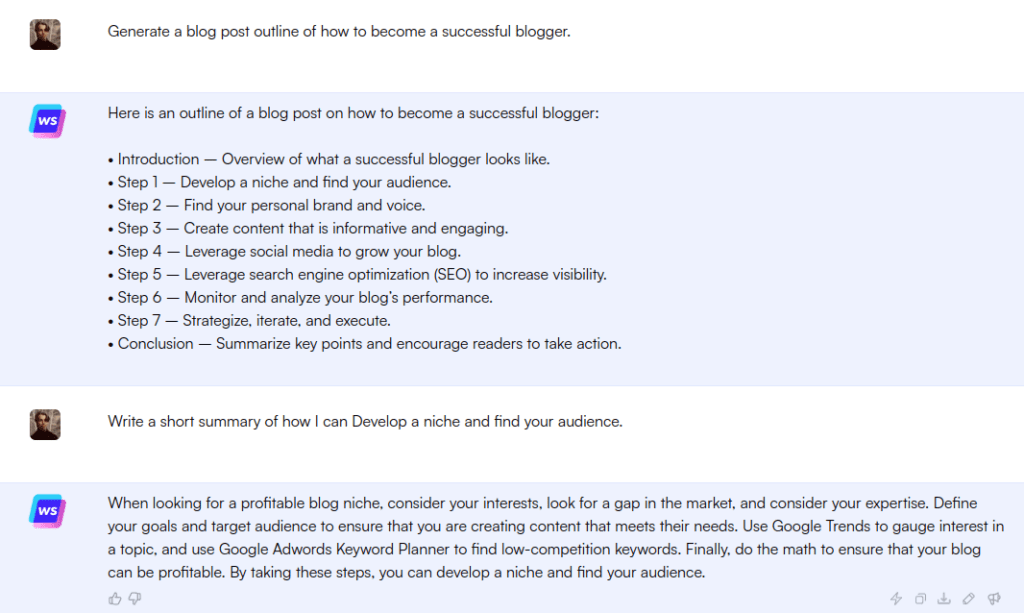1024x613 pixels.
Task: Edit the response using the pencil icon
Action: point(968,598)
